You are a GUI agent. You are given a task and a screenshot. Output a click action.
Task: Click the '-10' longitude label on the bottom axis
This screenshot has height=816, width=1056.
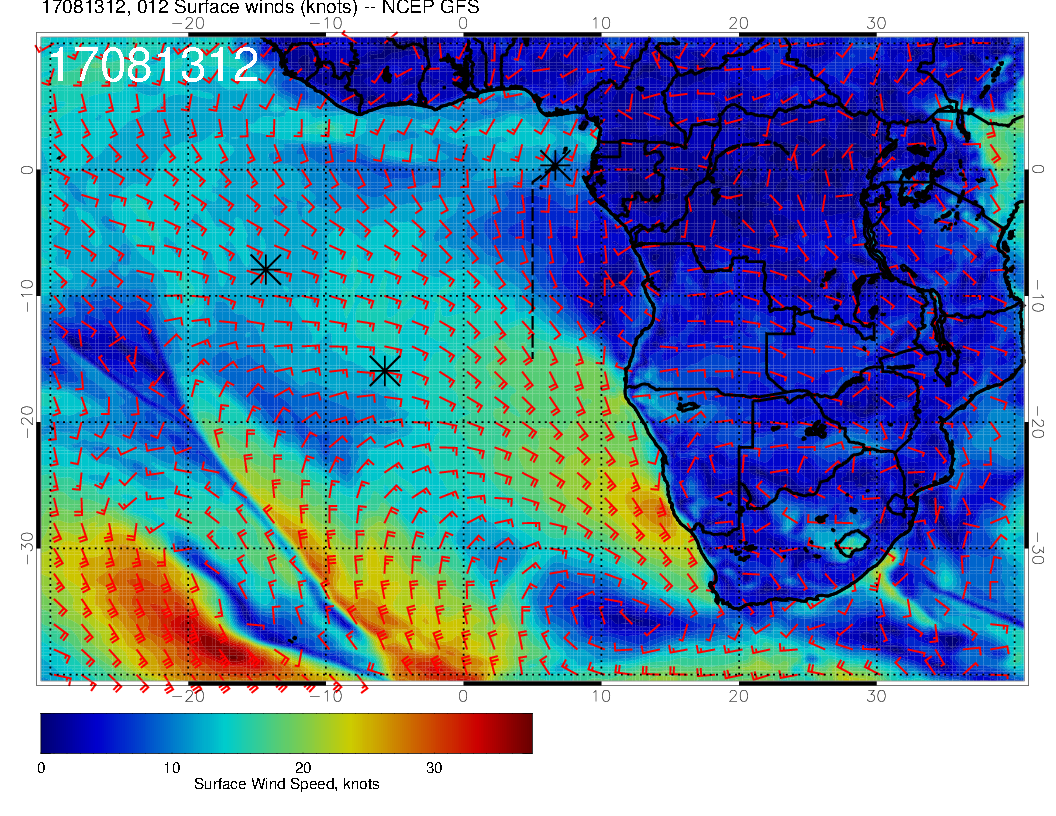click(x=326, y=696)
